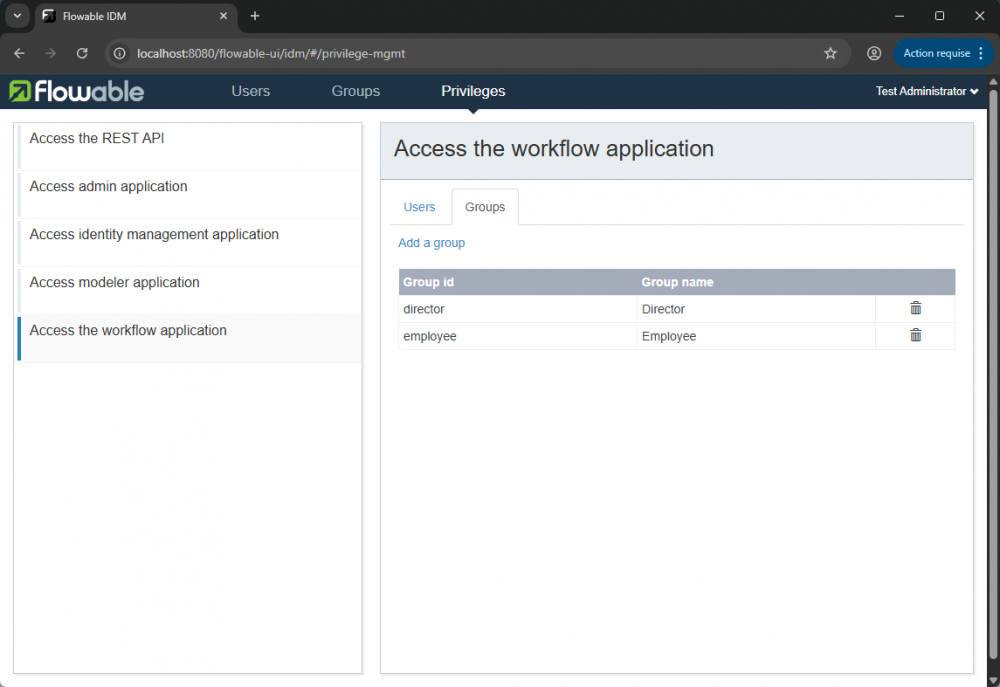The image size is (1000, 687).
Task: Reload the page
Action: [82, 54]
